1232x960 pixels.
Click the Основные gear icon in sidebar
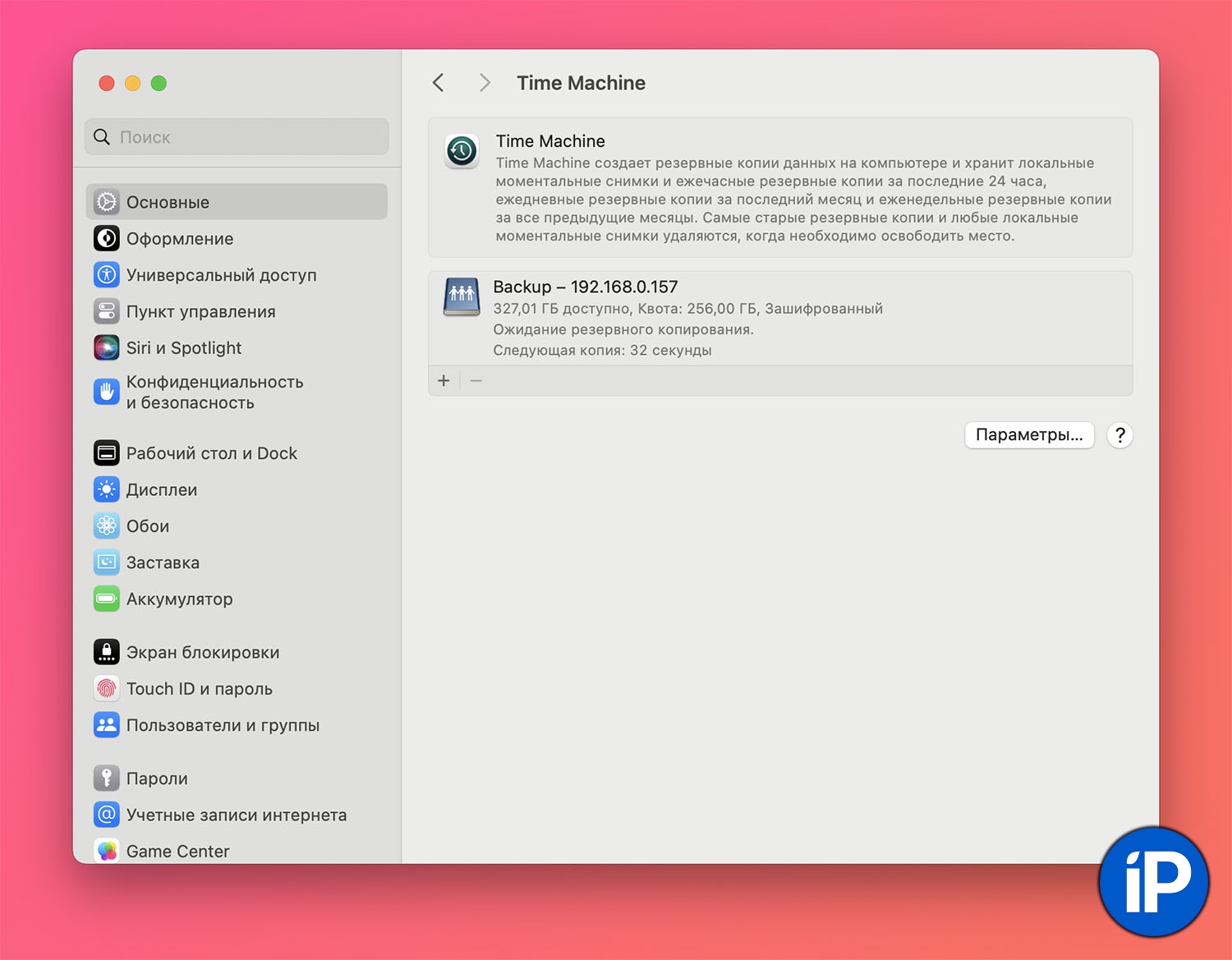107,202
